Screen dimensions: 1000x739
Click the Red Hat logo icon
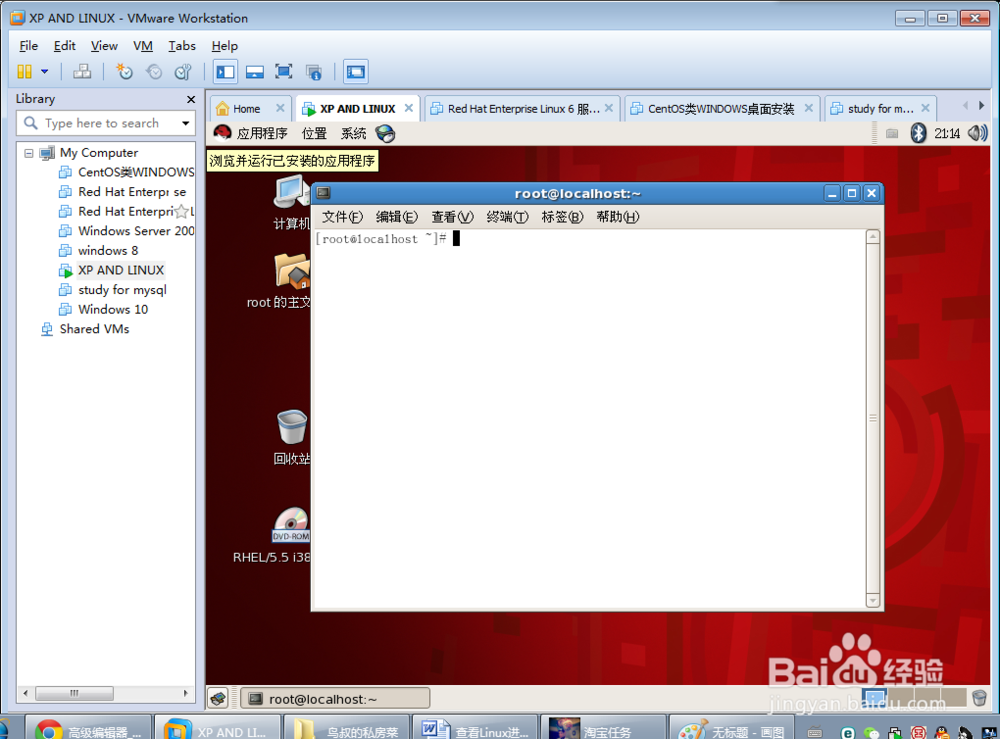click(x=222, y=133)
